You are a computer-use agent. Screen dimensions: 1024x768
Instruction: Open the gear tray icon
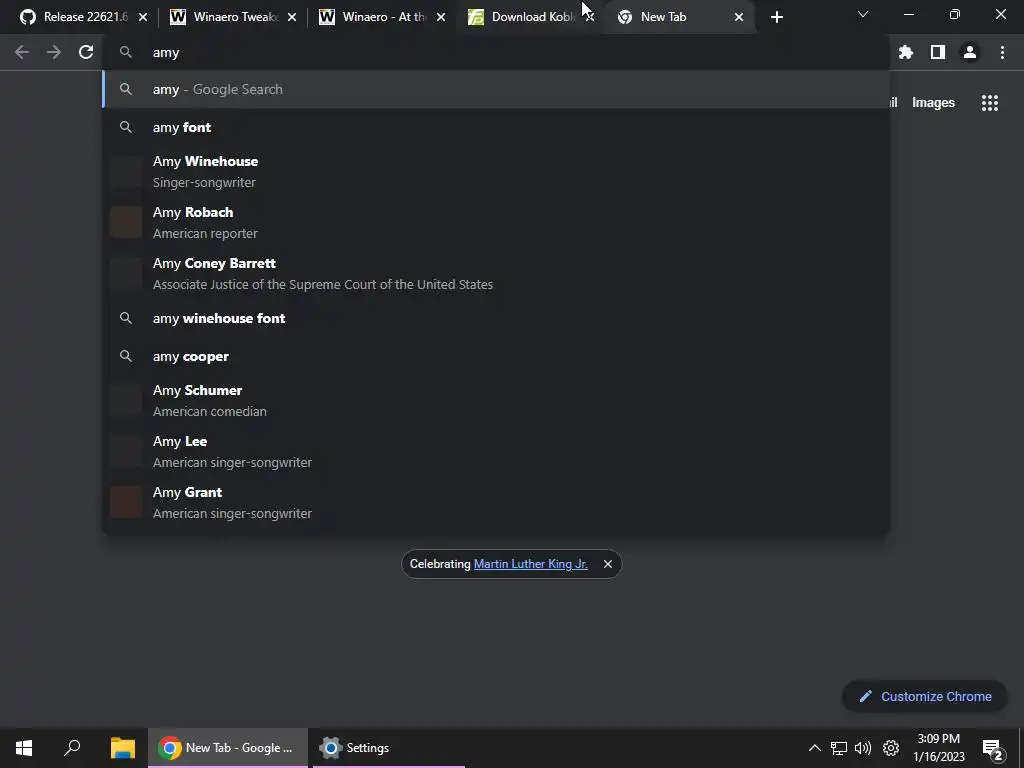pyautogui.click(x=891, y=748)
